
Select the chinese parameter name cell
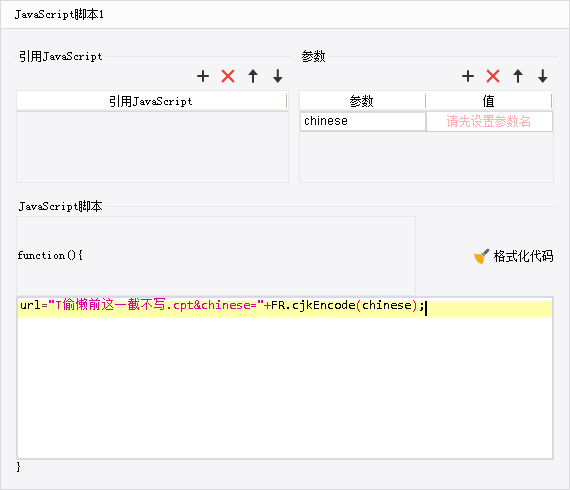click(363, 121)
